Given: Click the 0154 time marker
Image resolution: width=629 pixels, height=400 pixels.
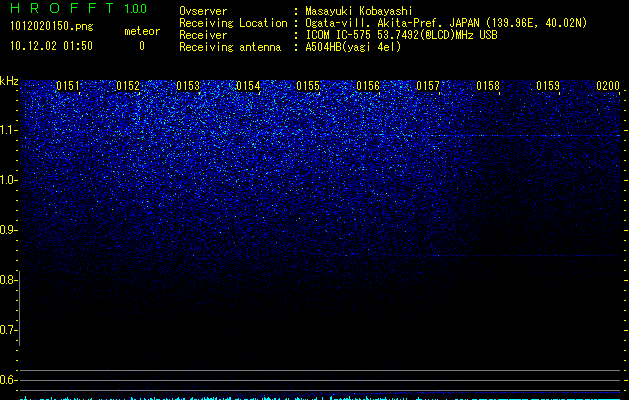Looking at the screenshot, I should coord(248,86).
